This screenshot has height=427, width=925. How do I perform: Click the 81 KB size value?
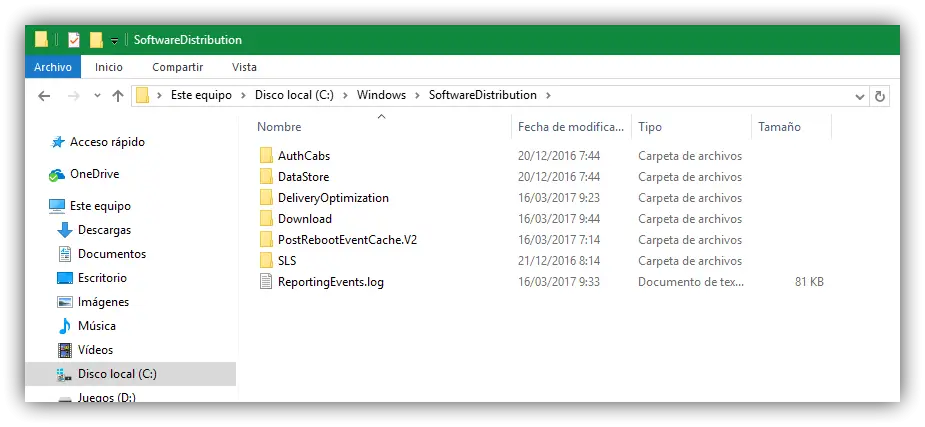pyautogui.click(x=809, y=282)
